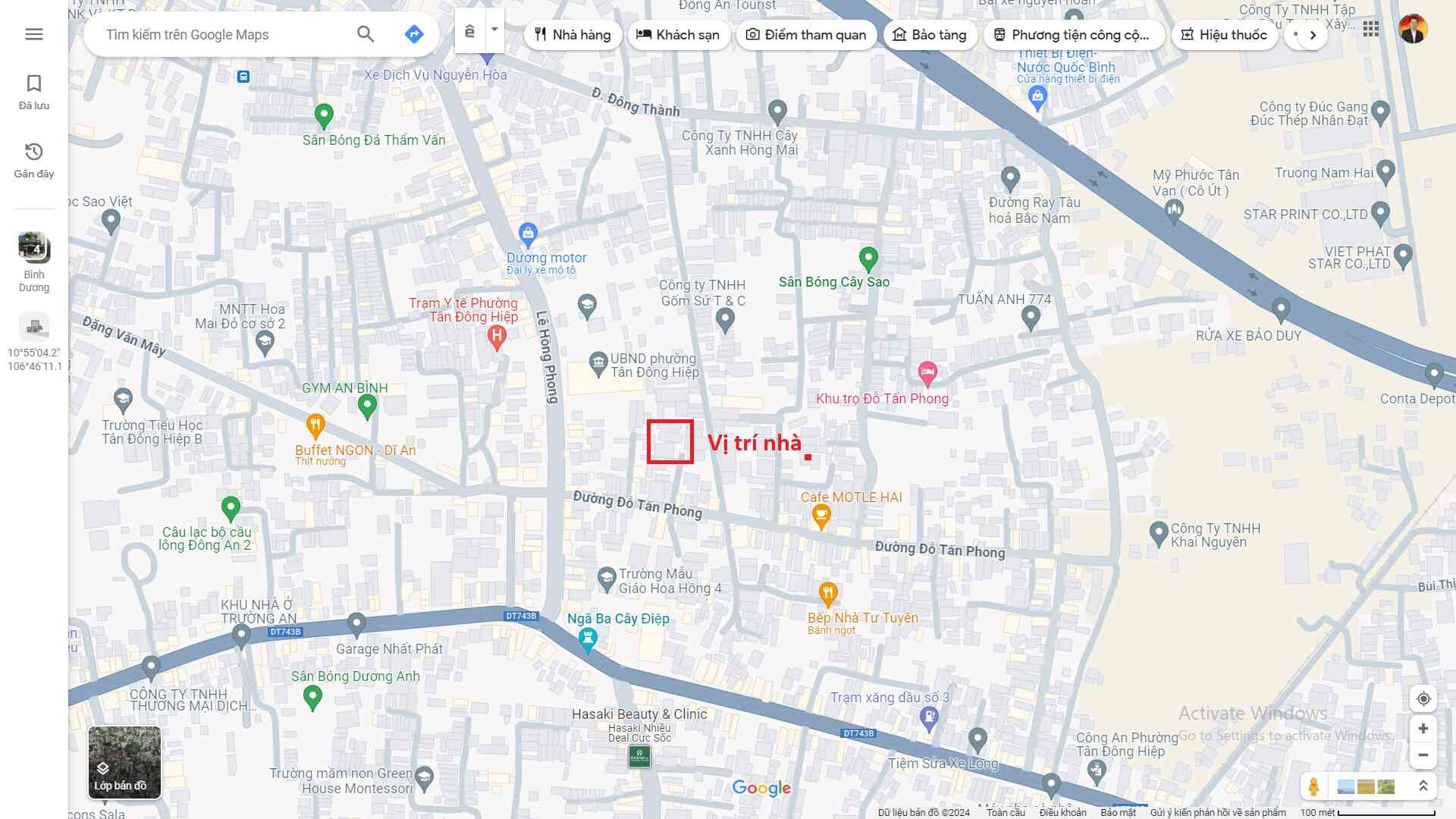The width and height of the screenshot is (1456, 819).
Task: Toggle the Lớp bản đồ layer view
Action: (124, 762)
